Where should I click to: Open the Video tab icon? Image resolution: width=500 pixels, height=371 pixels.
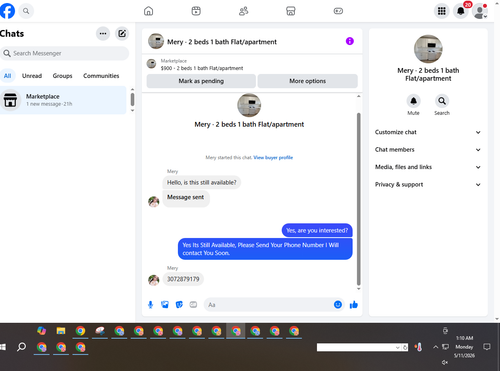(x=196, y=11)
